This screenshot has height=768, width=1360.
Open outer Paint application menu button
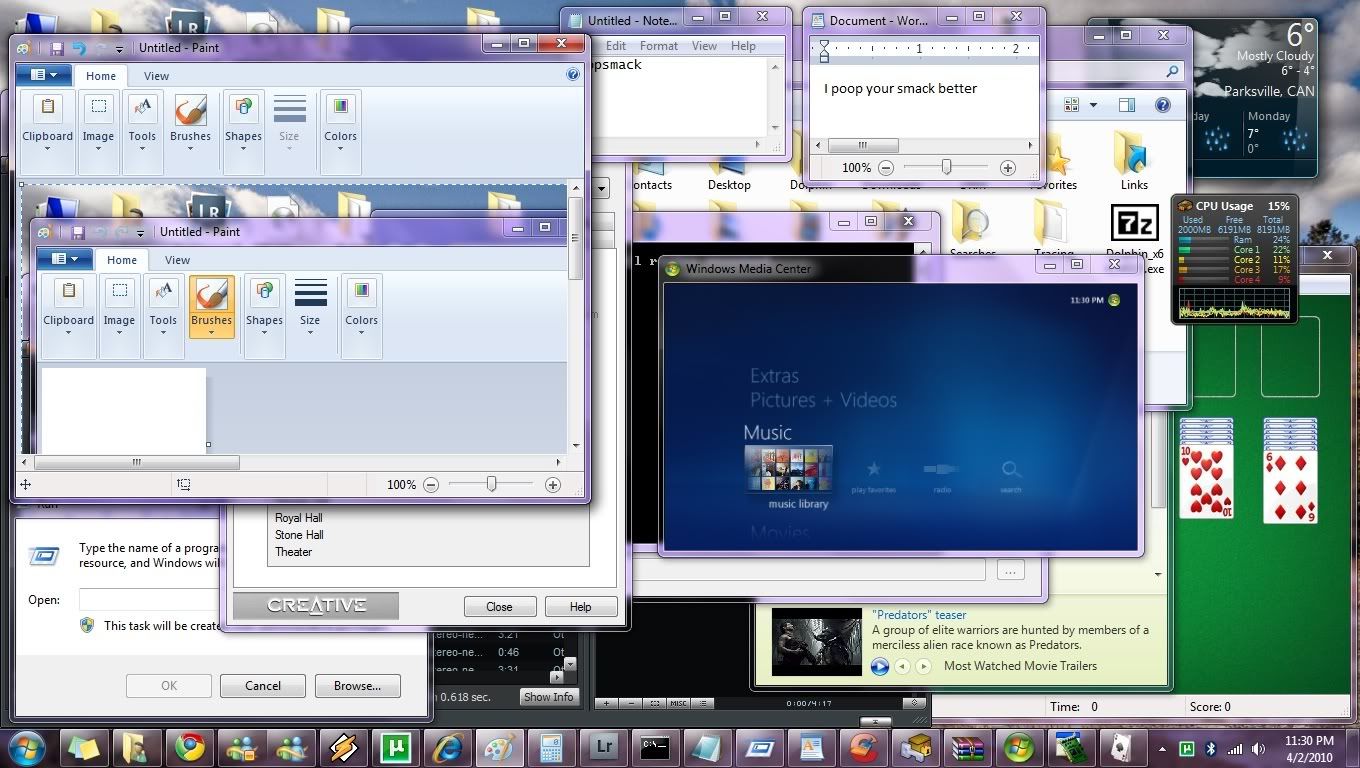tap(44, 75)
